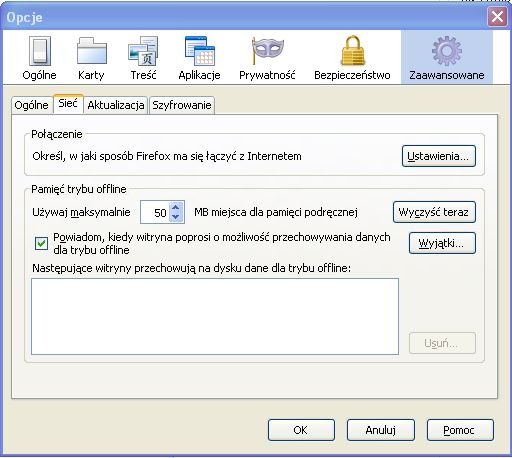
Task: Increase cache size with up arrow
Action: pos(176,208)
